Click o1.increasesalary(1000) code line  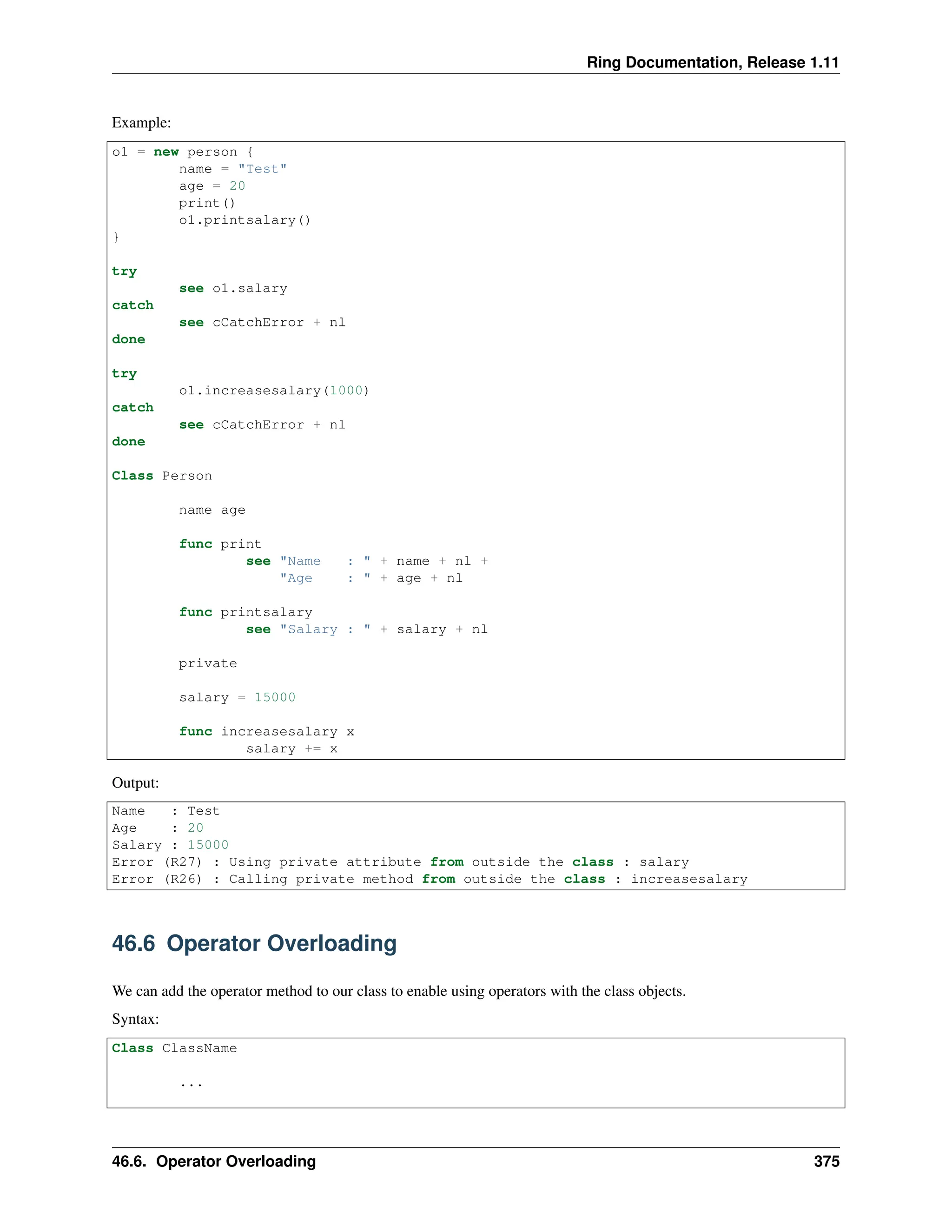[273, 391]
